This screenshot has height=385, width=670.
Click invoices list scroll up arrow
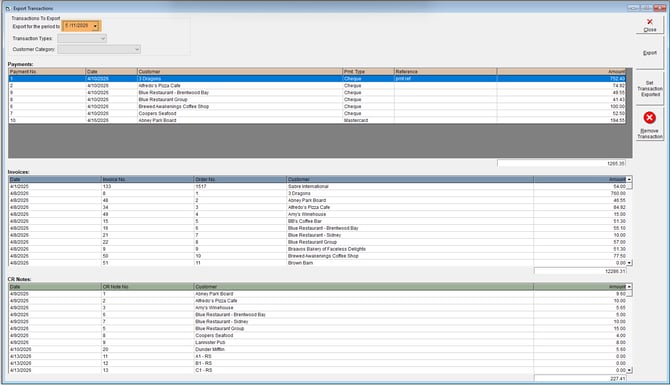coord(629,179)
